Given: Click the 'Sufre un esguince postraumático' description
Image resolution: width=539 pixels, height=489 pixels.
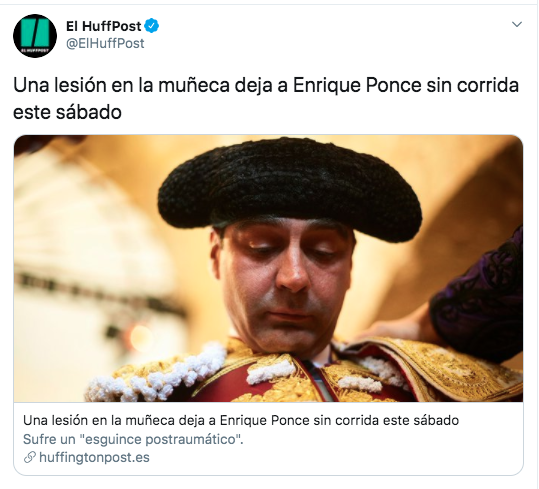Looking at the screenshot, I should click(133, 439).
